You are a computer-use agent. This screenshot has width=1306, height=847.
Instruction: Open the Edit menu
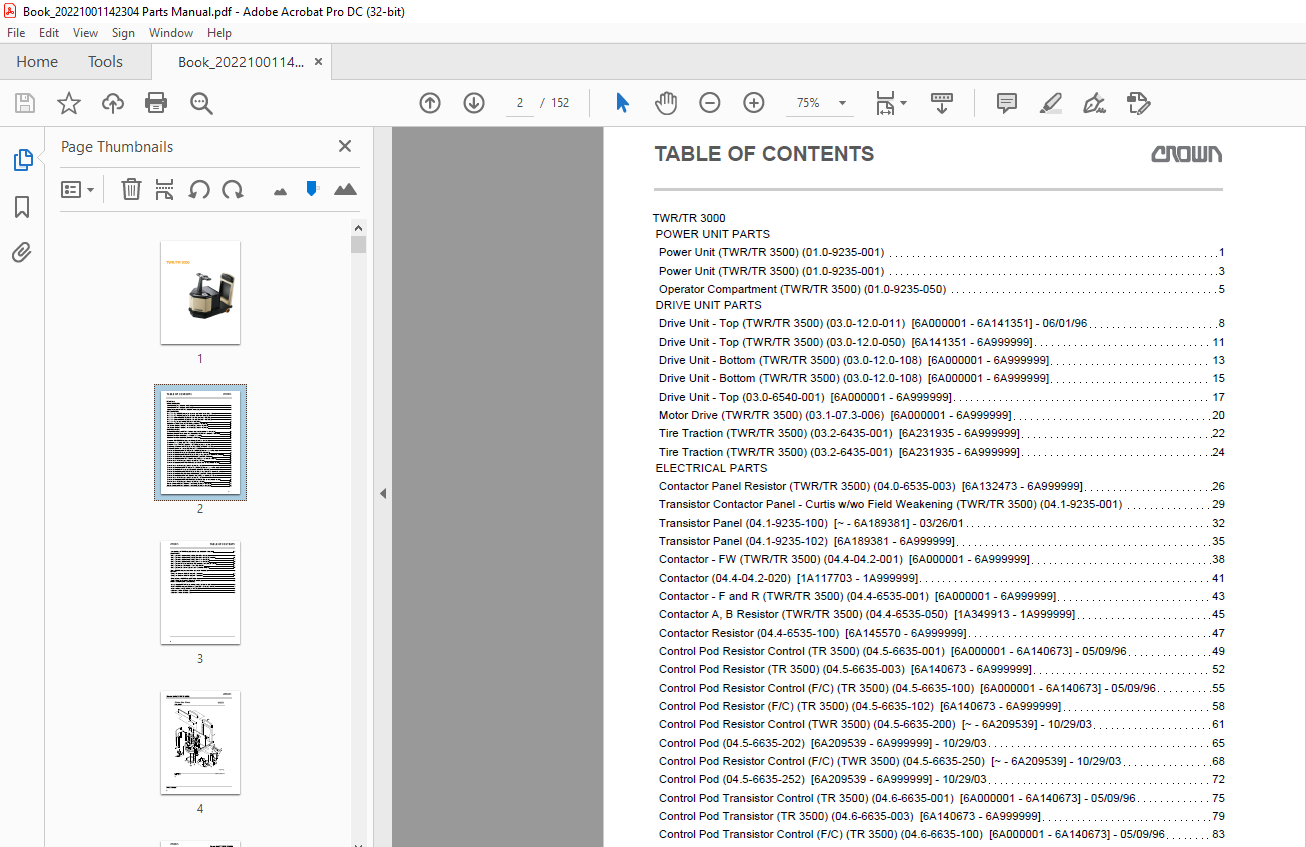49,33
